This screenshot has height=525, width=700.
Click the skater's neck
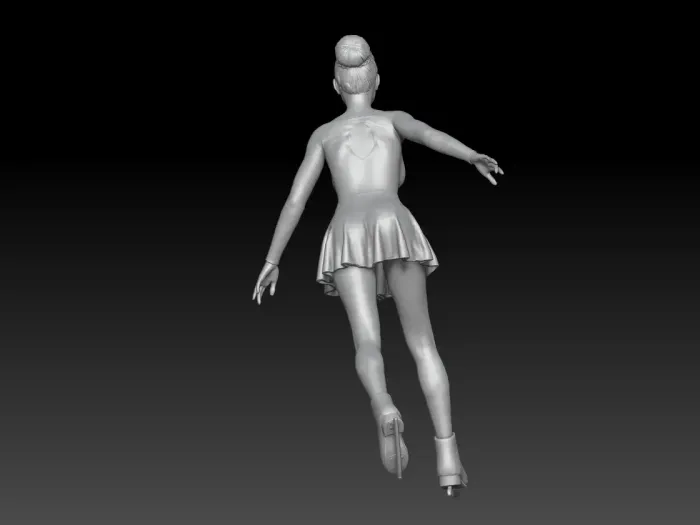[x=359, y=103]
